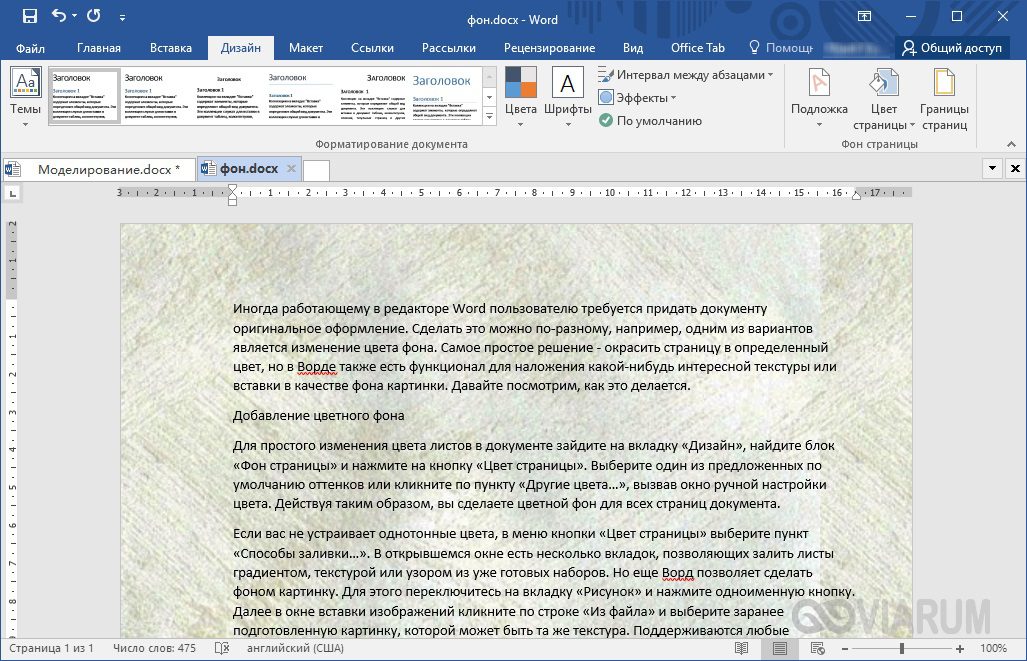Open the 100% zoom level dialog

click(993, 648)
